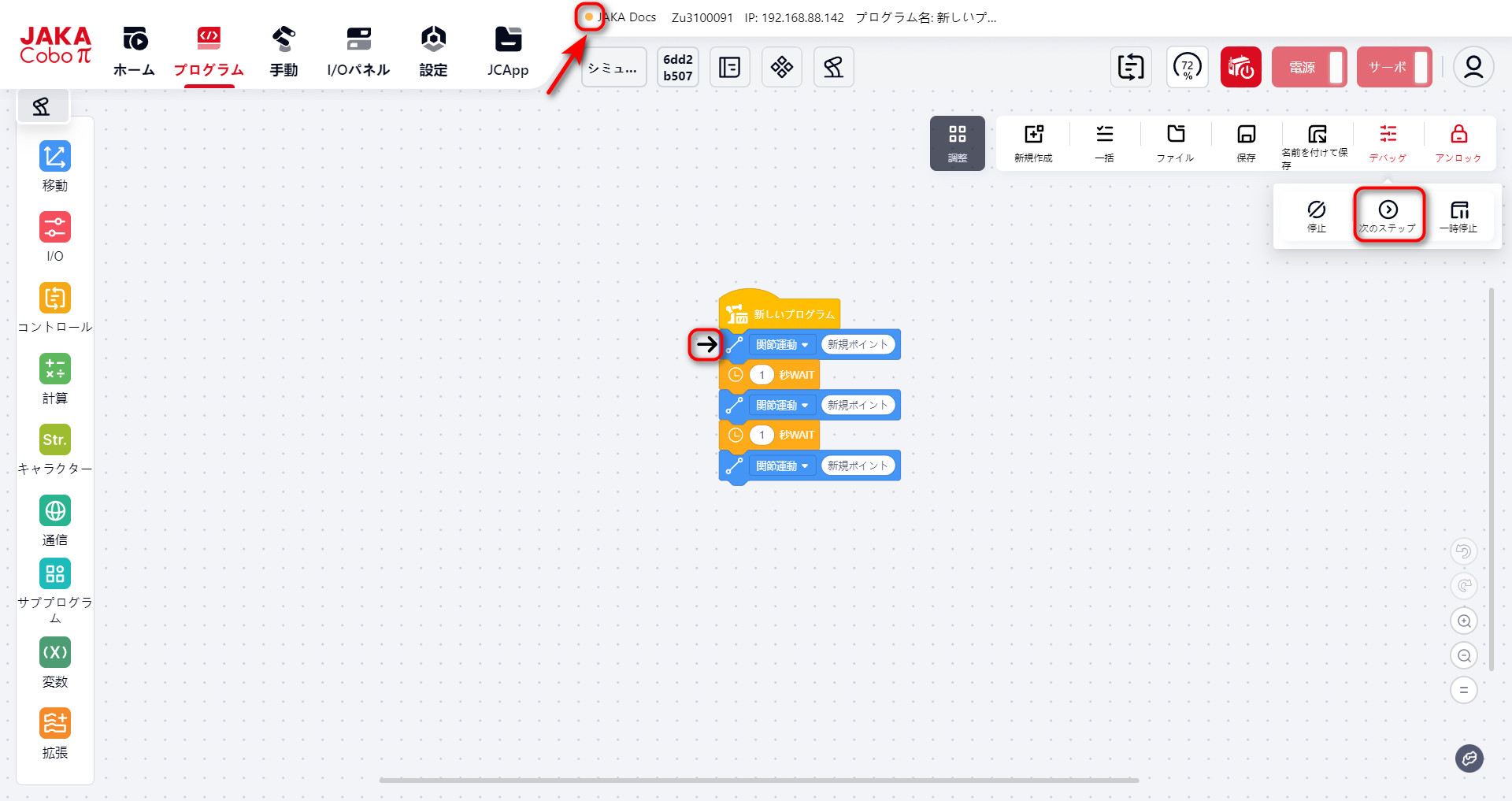Open the I/O block category in sidebar
Screen dimensions: 1512x801
(54, 236)
